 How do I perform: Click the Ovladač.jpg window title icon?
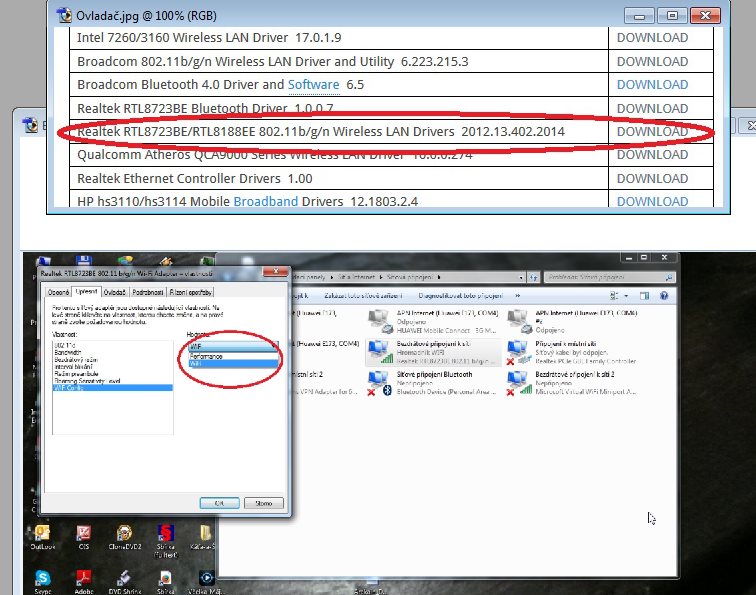pos(64,15)
